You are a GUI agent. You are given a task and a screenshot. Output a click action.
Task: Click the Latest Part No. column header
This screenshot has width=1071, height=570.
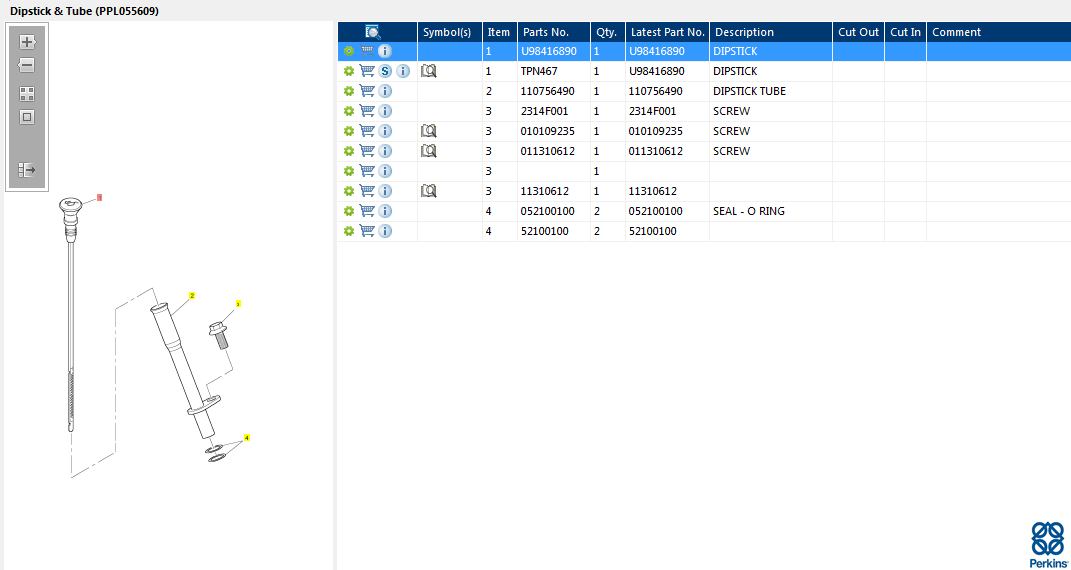[x=667, y=32]
